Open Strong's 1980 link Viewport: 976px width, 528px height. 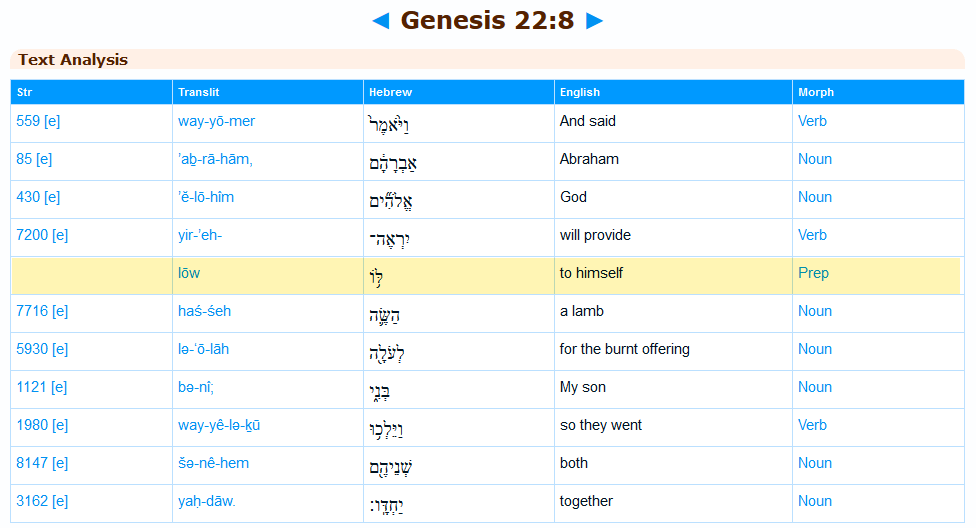(x=30, y=425)
